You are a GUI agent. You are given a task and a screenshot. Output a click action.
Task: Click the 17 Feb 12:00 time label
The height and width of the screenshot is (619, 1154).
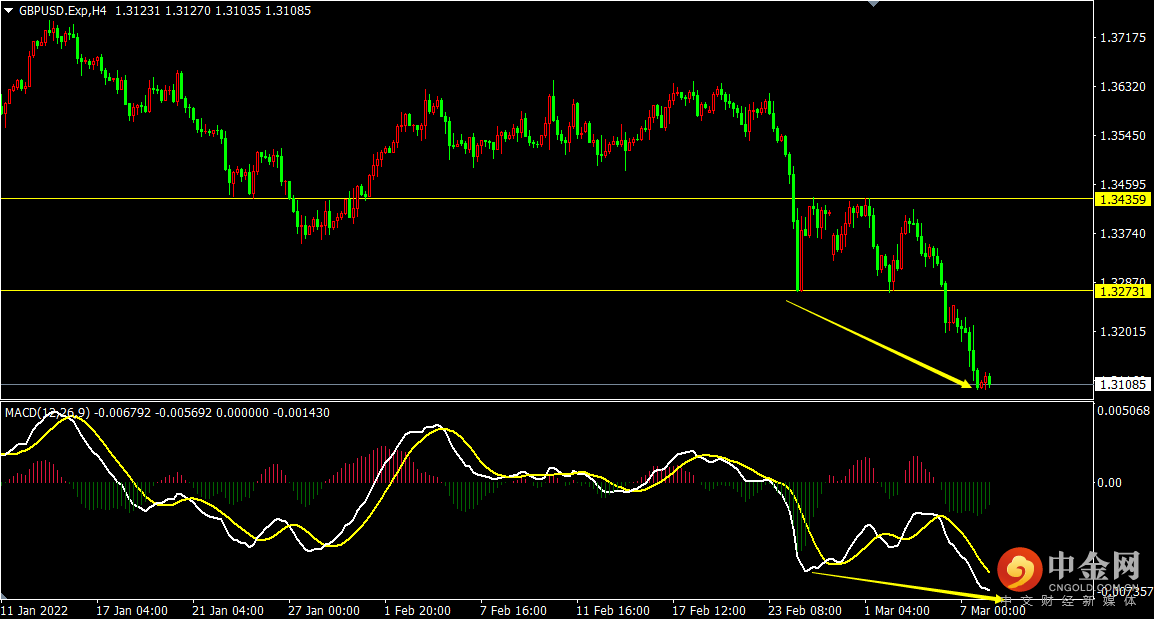[x=709, y=611]
